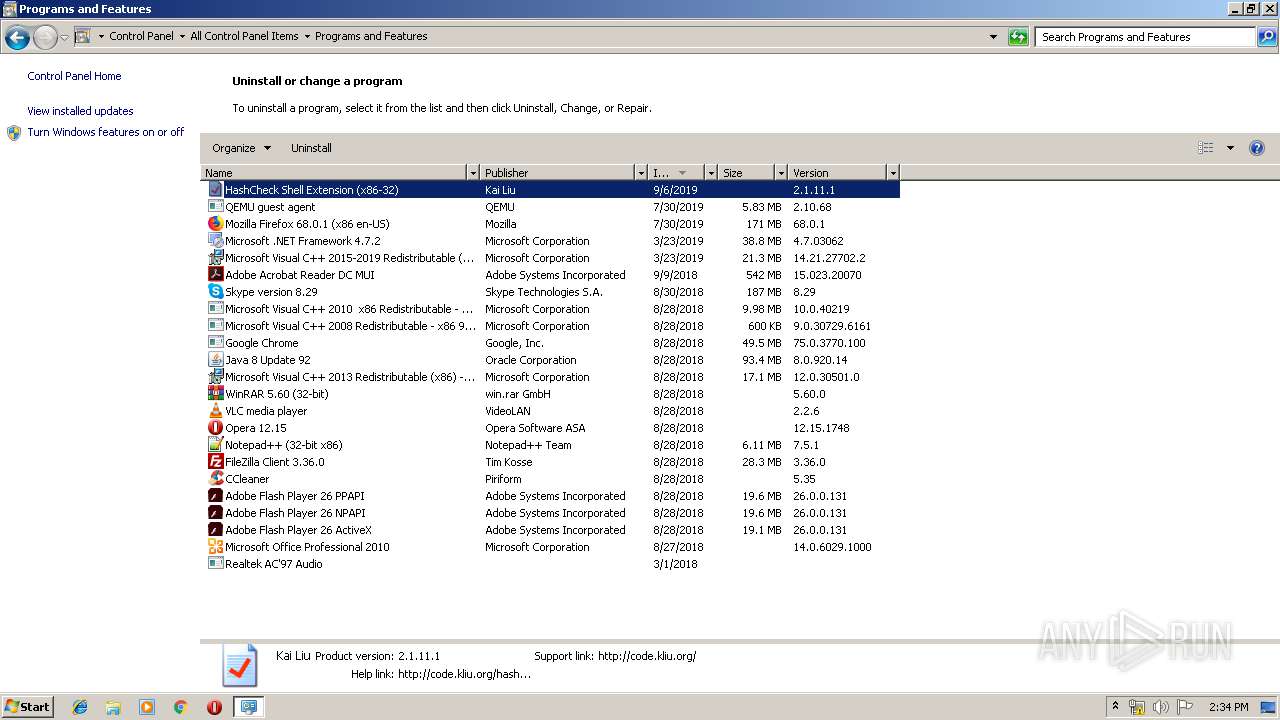Expand the Size column filter arrow
The image size is (1280, 720).
780,173
